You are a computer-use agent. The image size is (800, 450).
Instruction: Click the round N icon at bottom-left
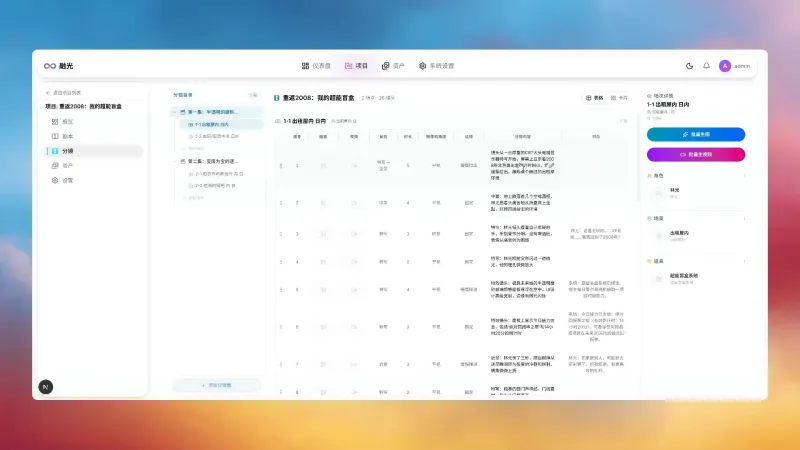pyautogui.click(x=46, y=386)
